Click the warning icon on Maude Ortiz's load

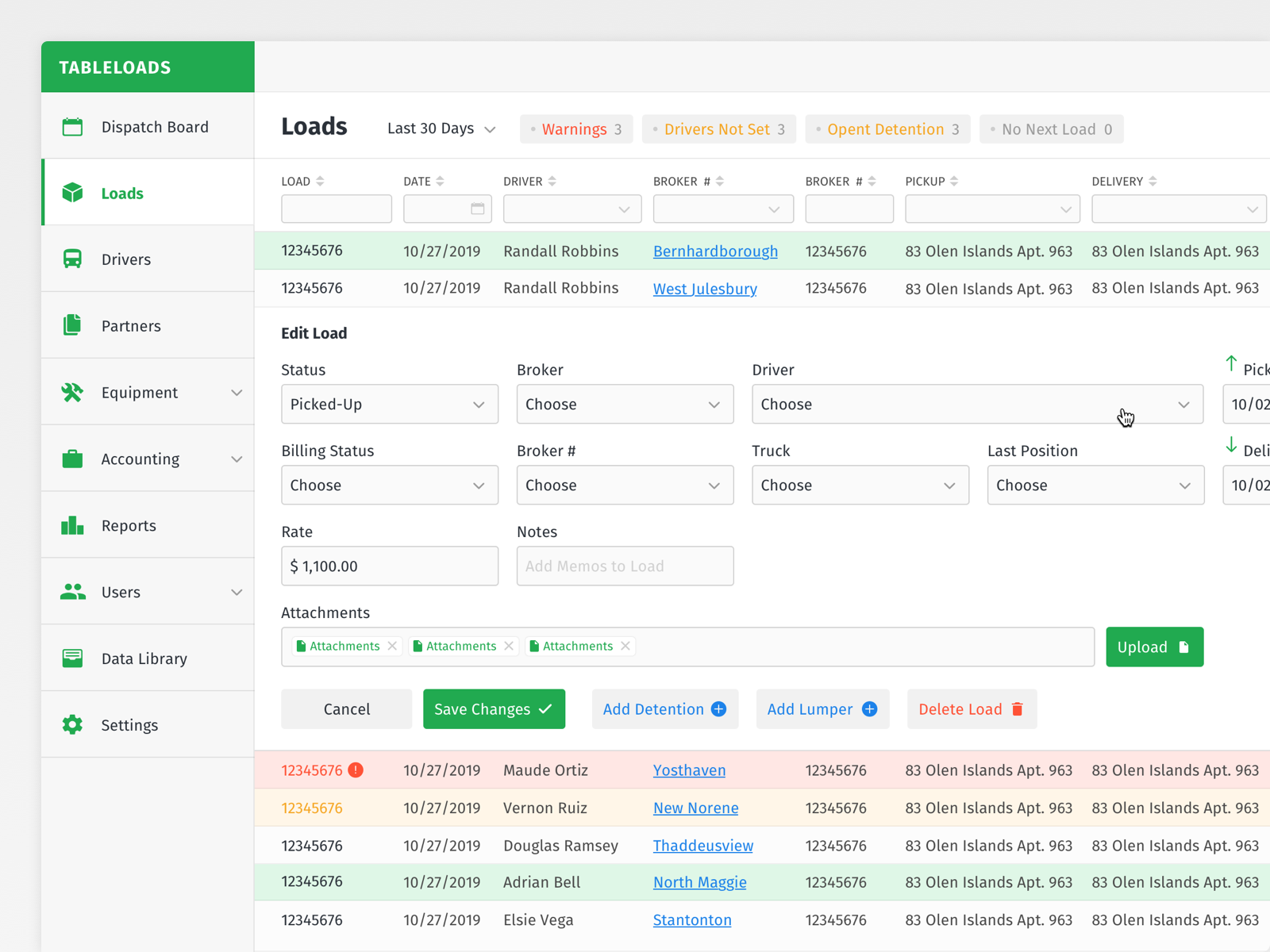click(x=356, y=770)
